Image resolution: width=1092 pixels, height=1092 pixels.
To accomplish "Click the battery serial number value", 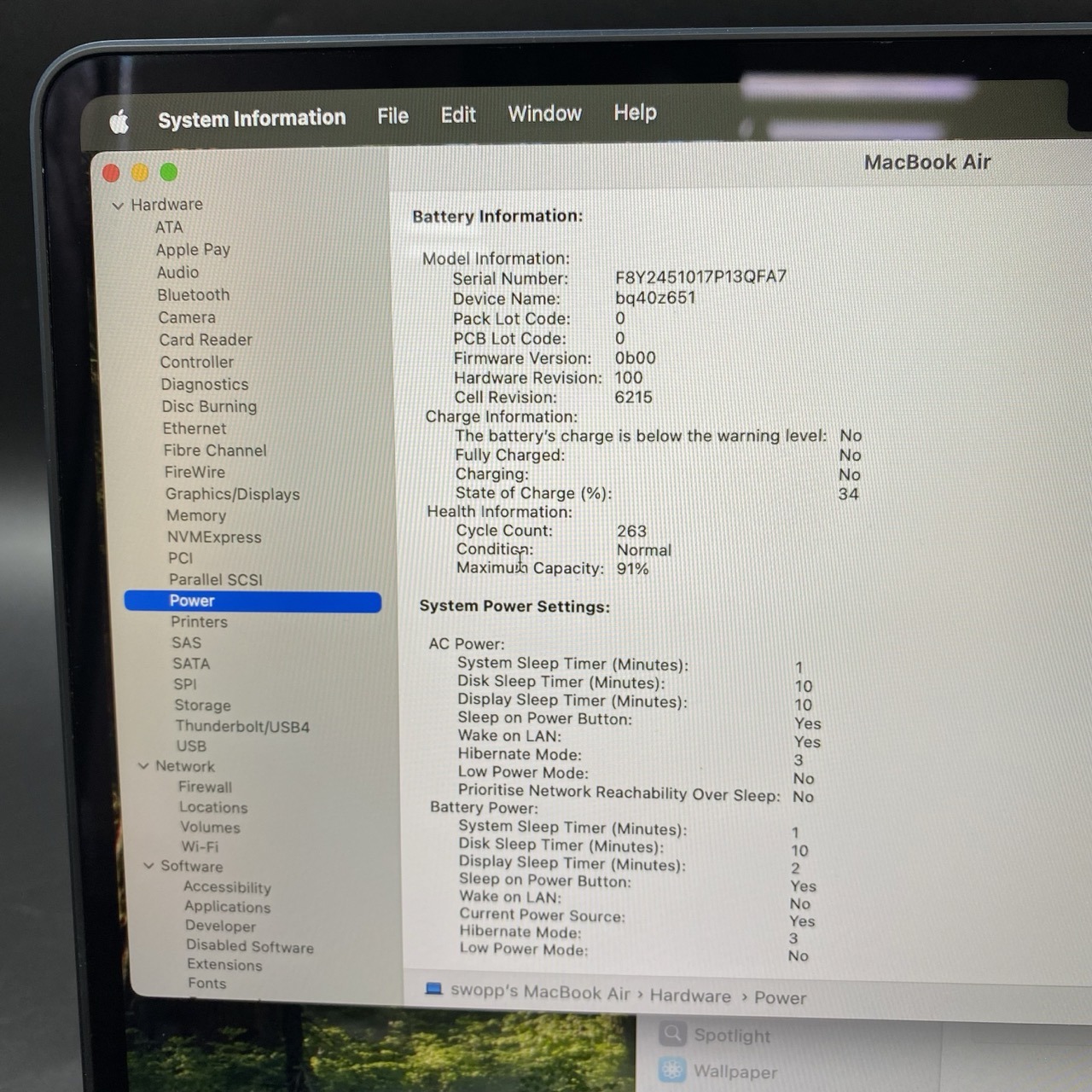I will [700, 277].
